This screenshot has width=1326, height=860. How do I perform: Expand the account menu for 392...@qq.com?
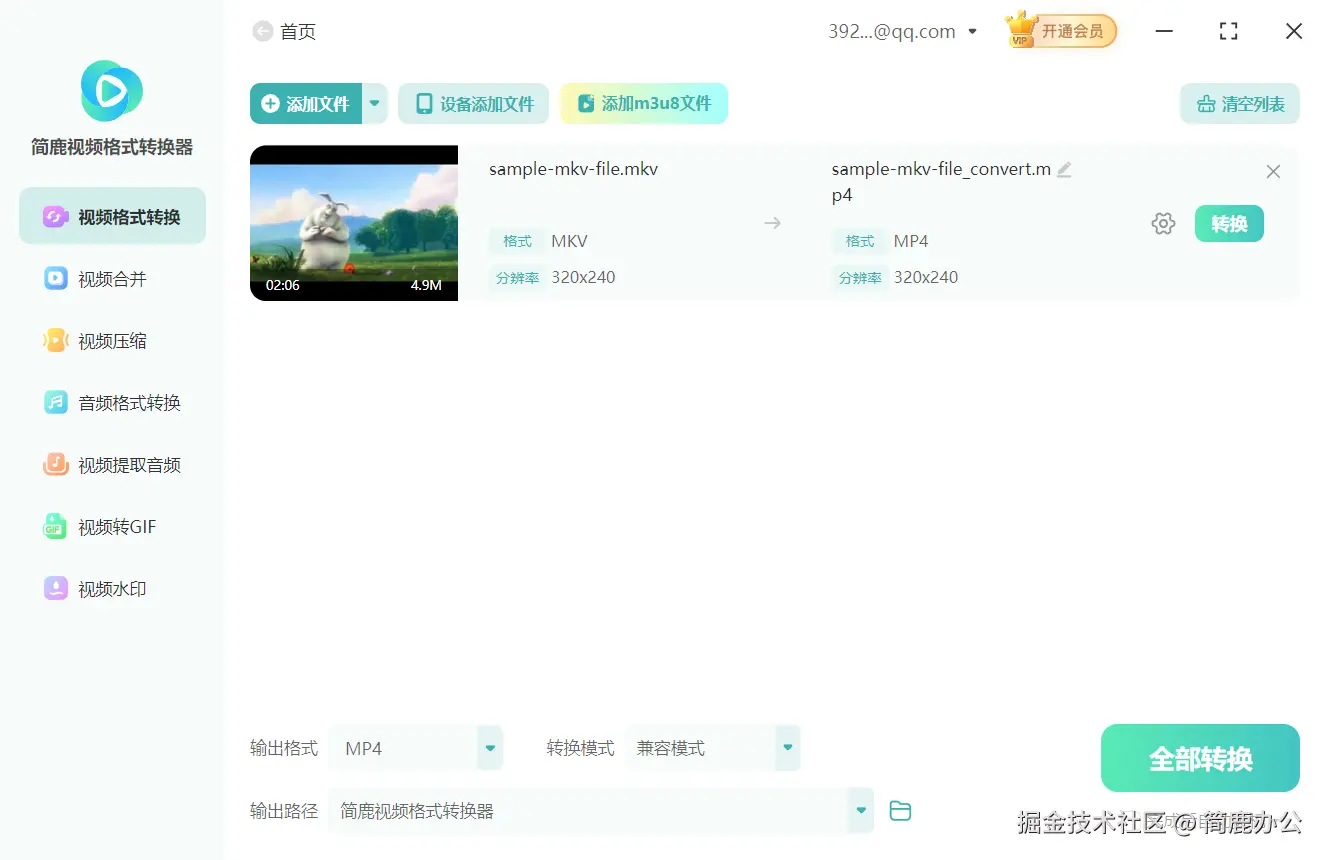(x=972, y=31)
